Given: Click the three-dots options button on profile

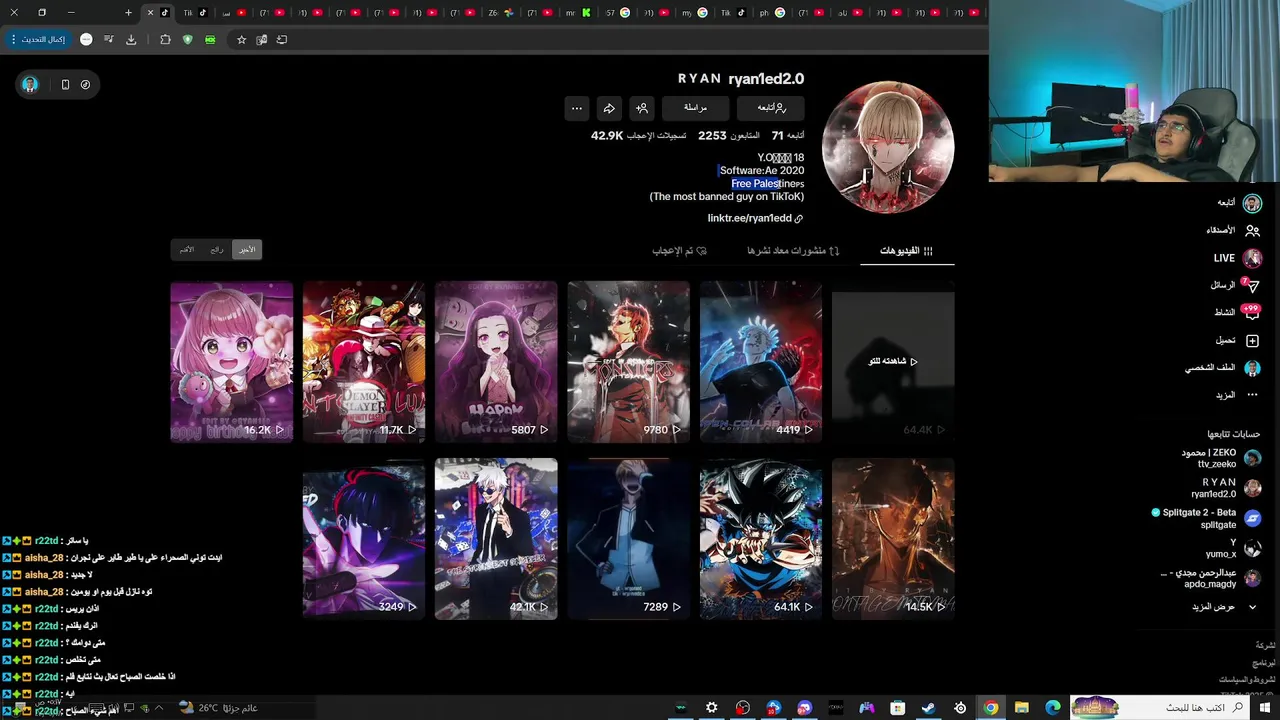Looking at the screenshot, I should point(576,108).
